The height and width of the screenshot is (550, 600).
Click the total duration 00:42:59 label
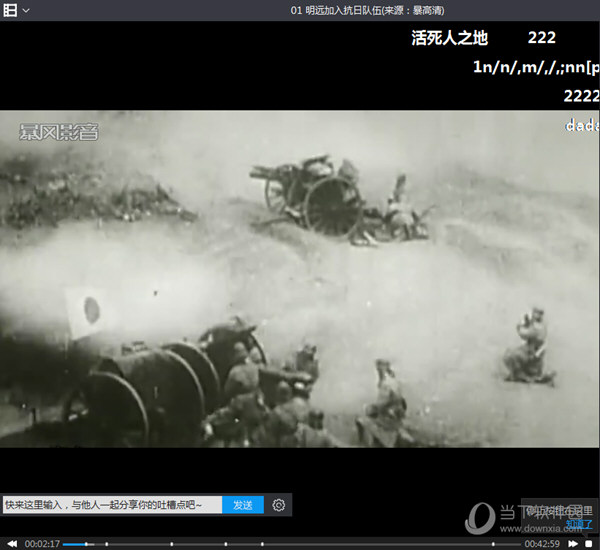tap(542, 543)
